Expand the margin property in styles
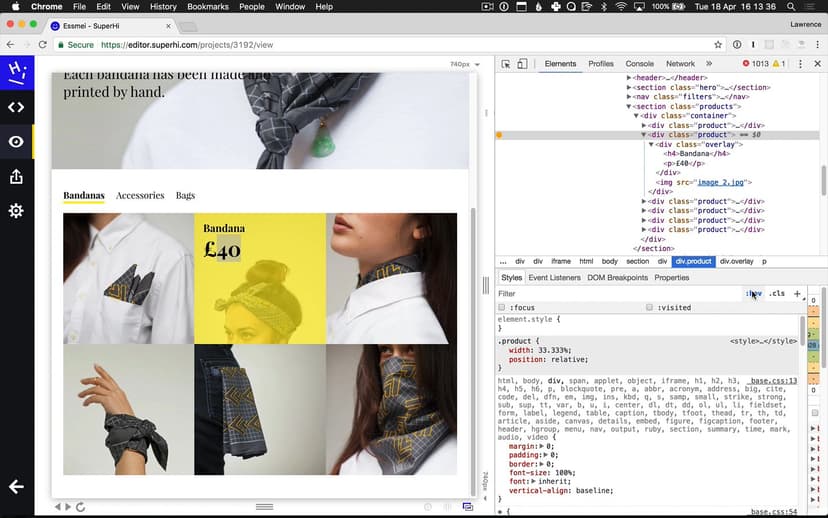 541,446
